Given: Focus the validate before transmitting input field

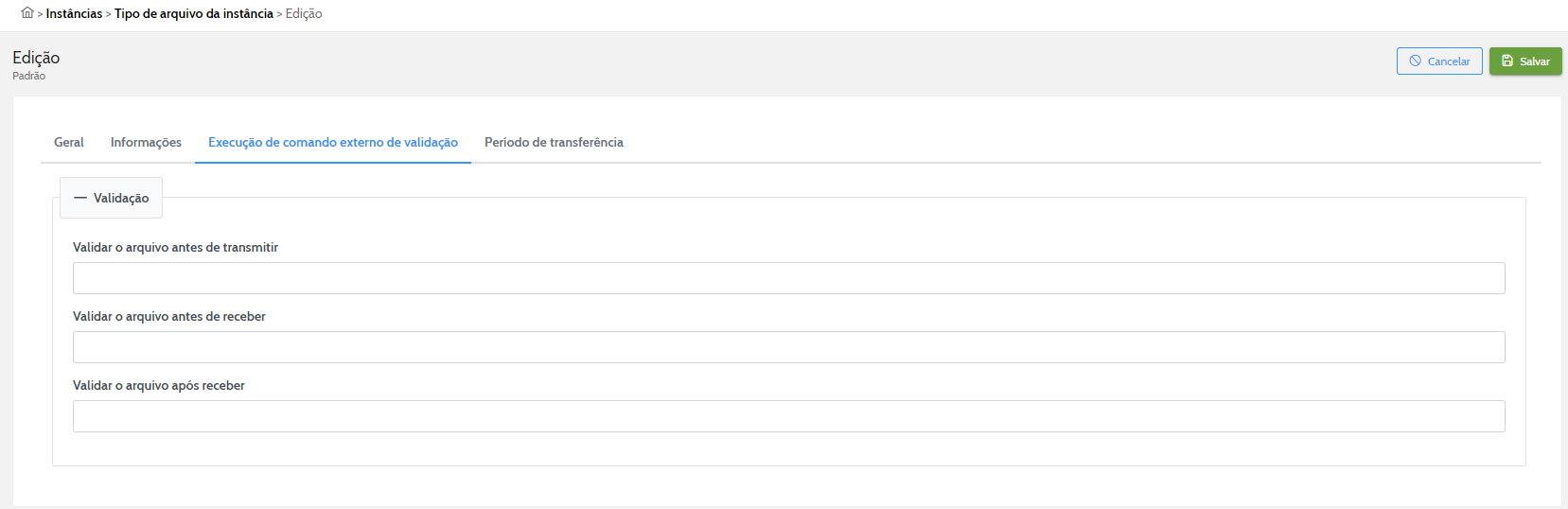Looking at the screenshot, I should 788,278.
